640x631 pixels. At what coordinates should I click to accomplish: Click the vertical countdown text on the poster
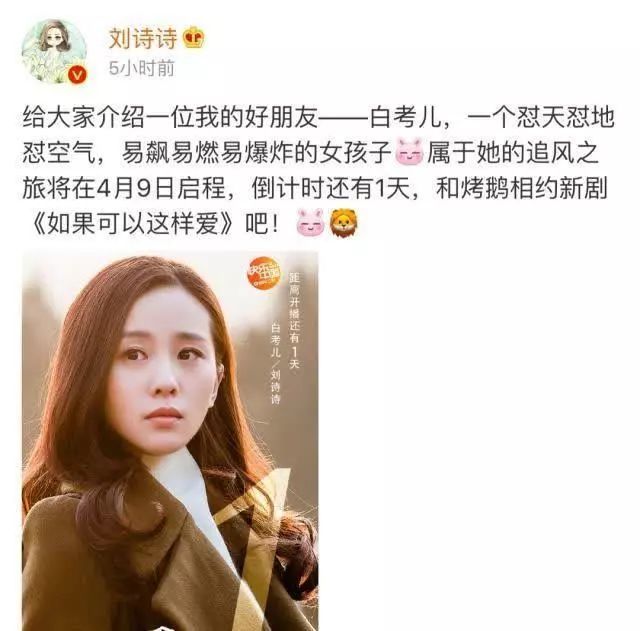[x=295, y=321]
